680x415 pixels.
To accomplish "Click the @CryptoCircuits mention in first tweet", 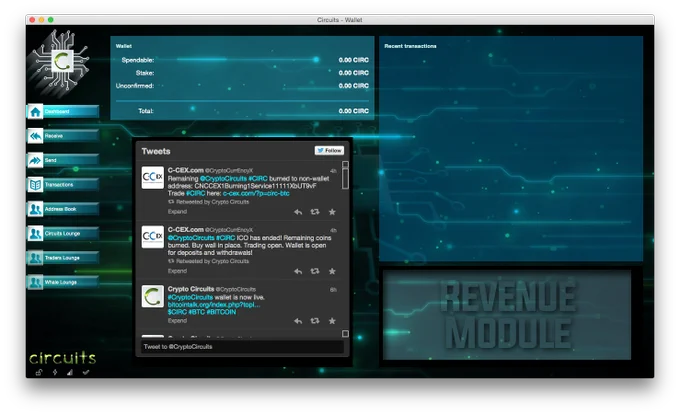I will click(x=223, y=179).
